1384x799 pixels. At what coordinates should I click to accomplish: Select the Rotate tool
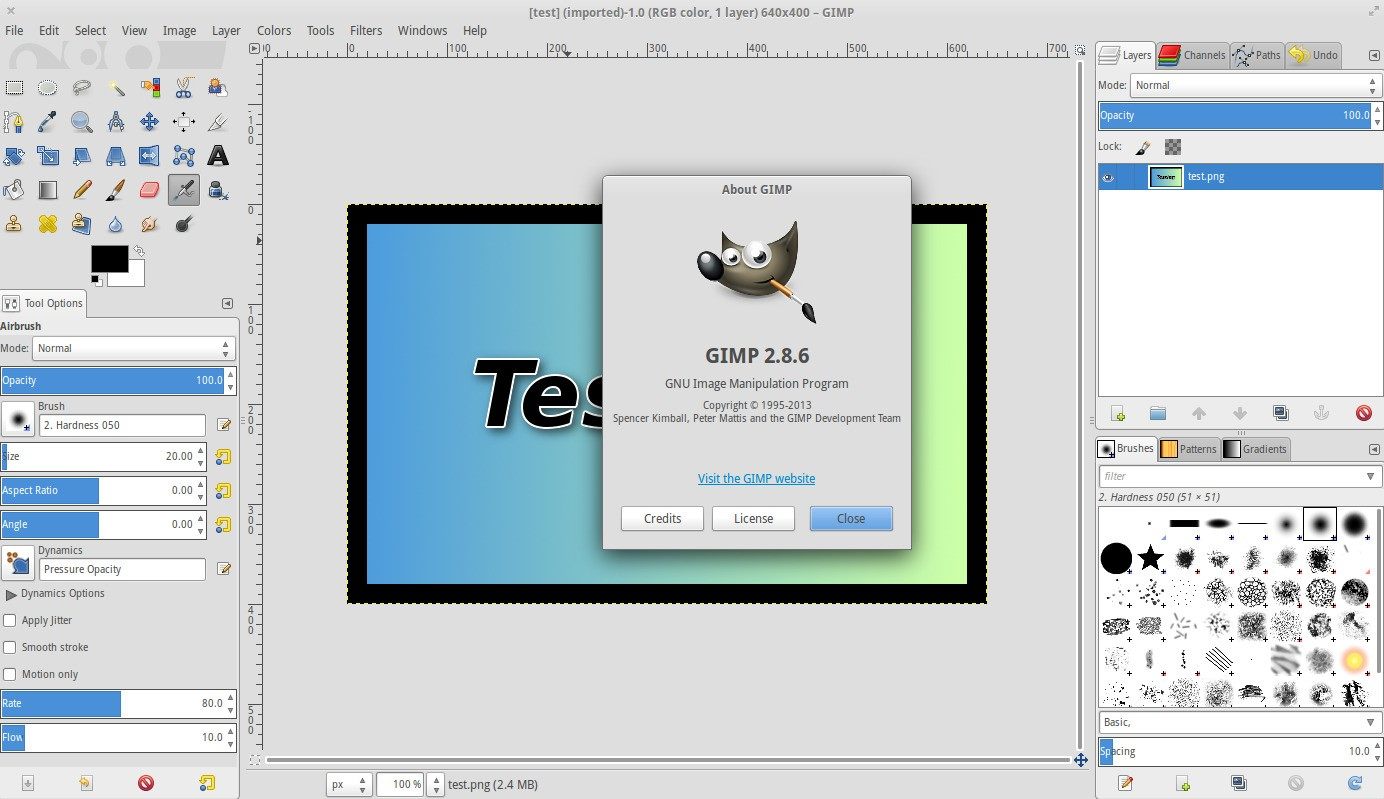15,155
